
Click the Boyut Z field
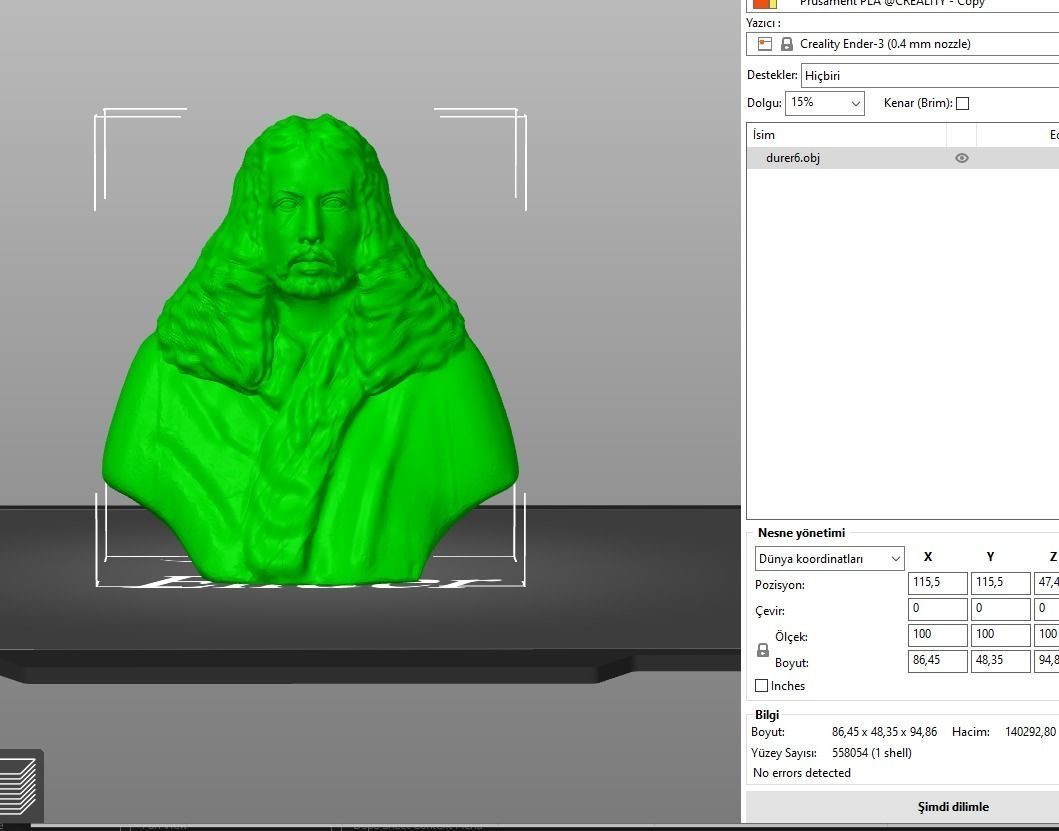(1046, 661)
